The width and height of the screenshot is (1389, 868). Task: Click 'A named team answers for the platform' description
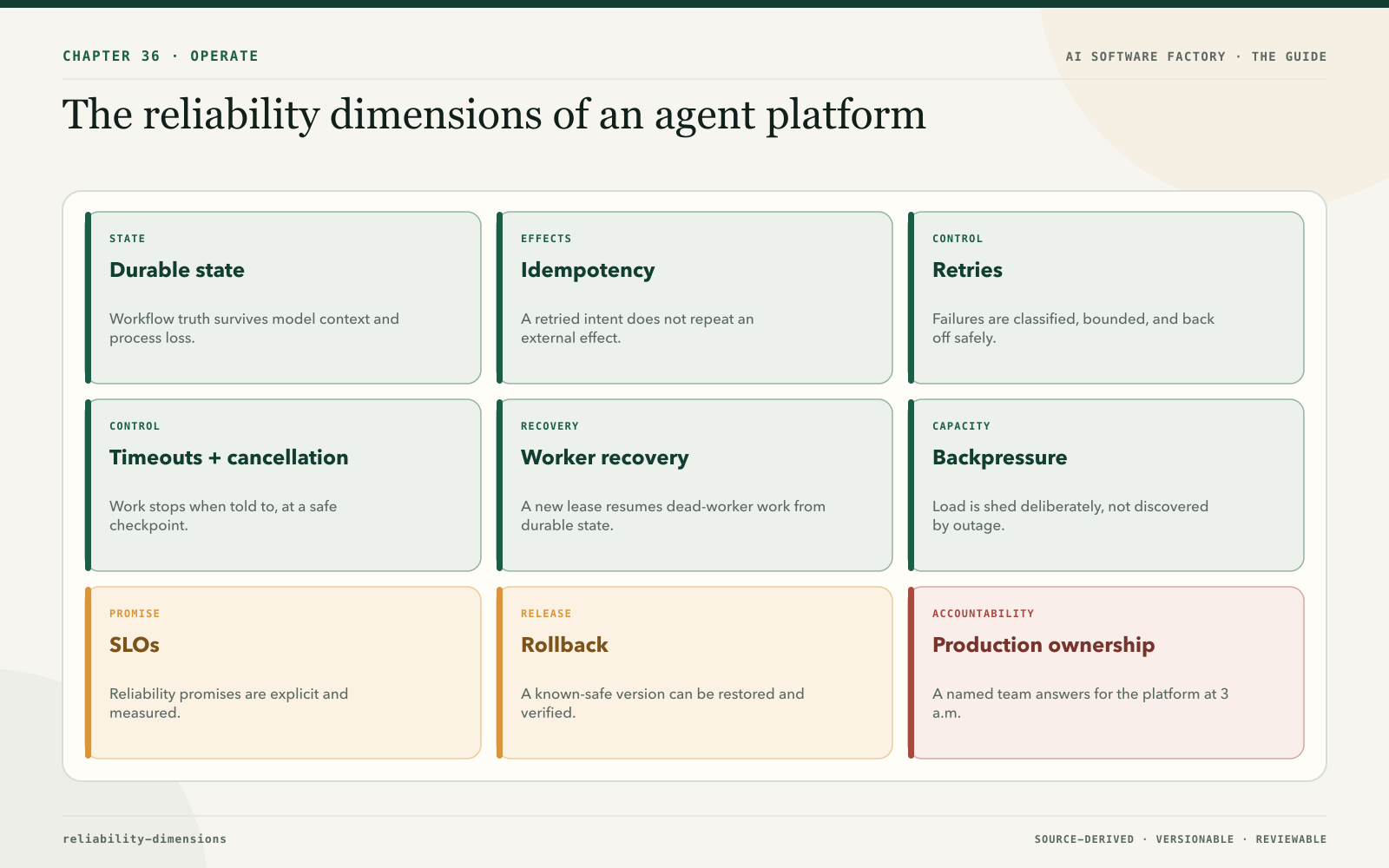point(1080,703)
